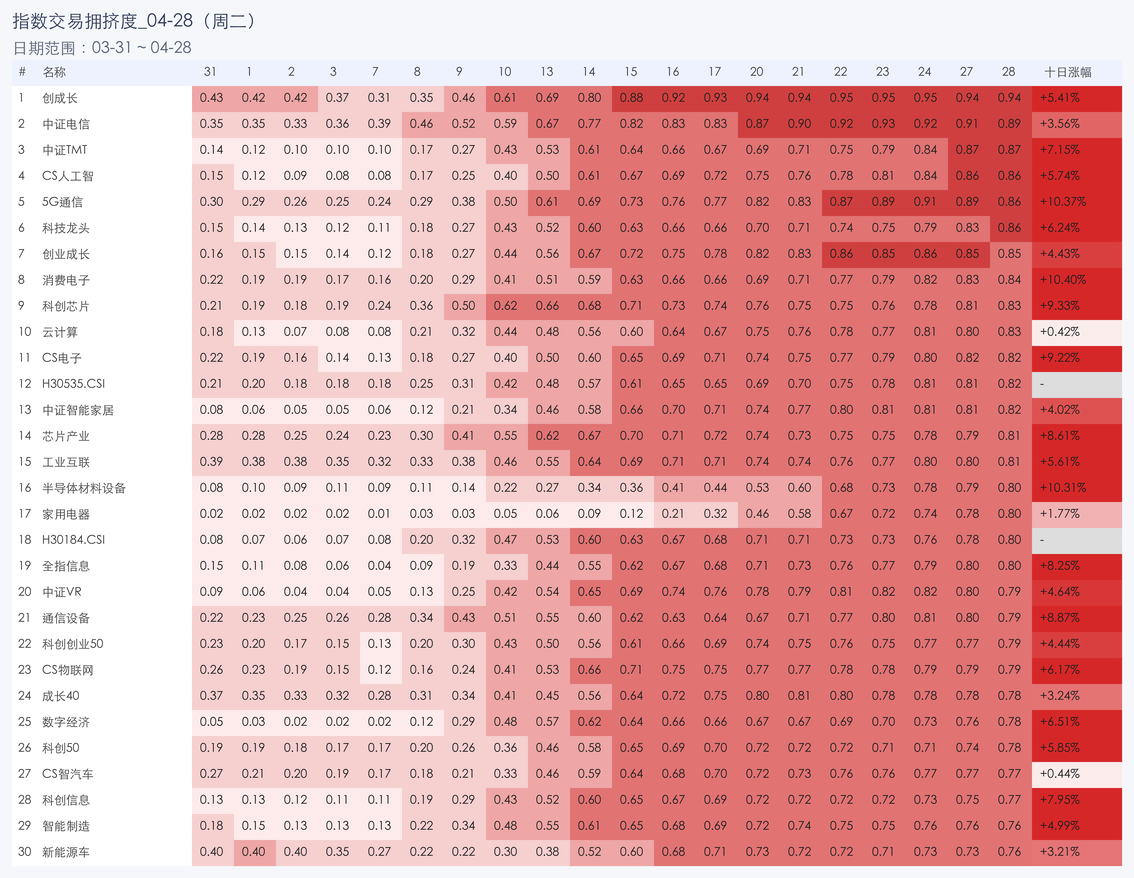Click the 日期范围 03-31 ~ 04-28 subtitle
The height and width of the screenshot is (878, 1134).
point(102,47)
